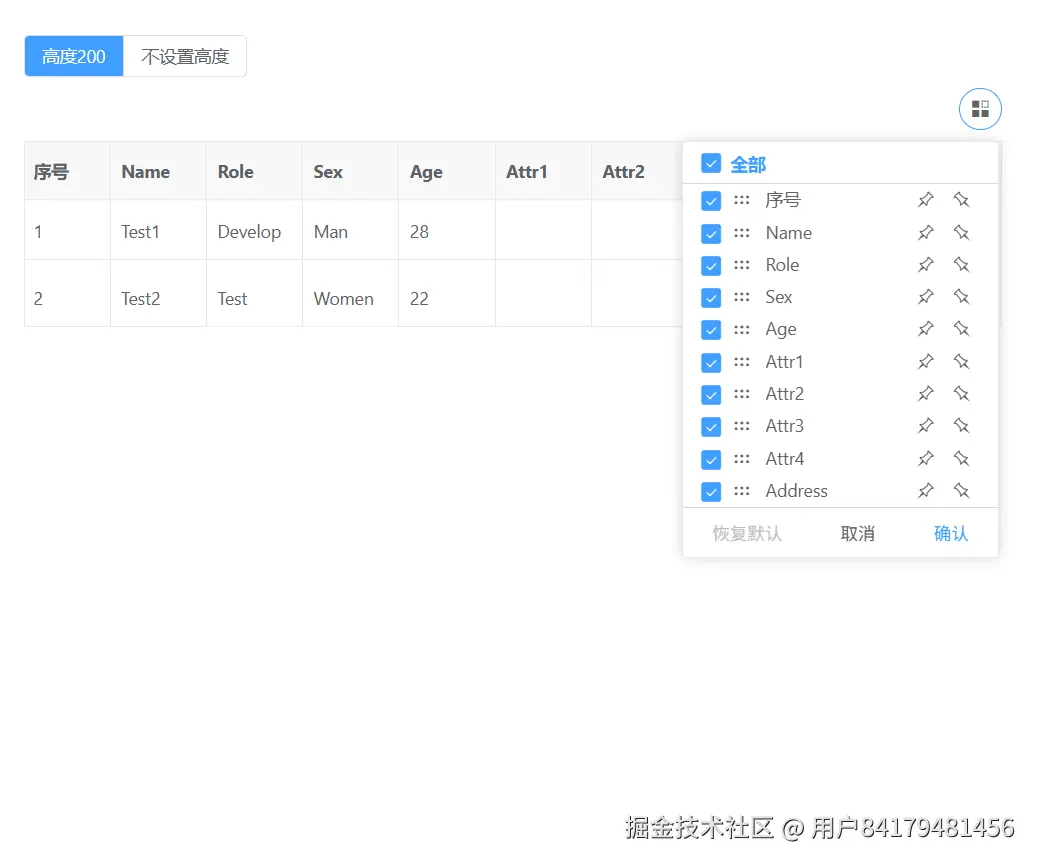Click the drag handle beside Sex
The image size is (1038, 865).
point(742,297)
